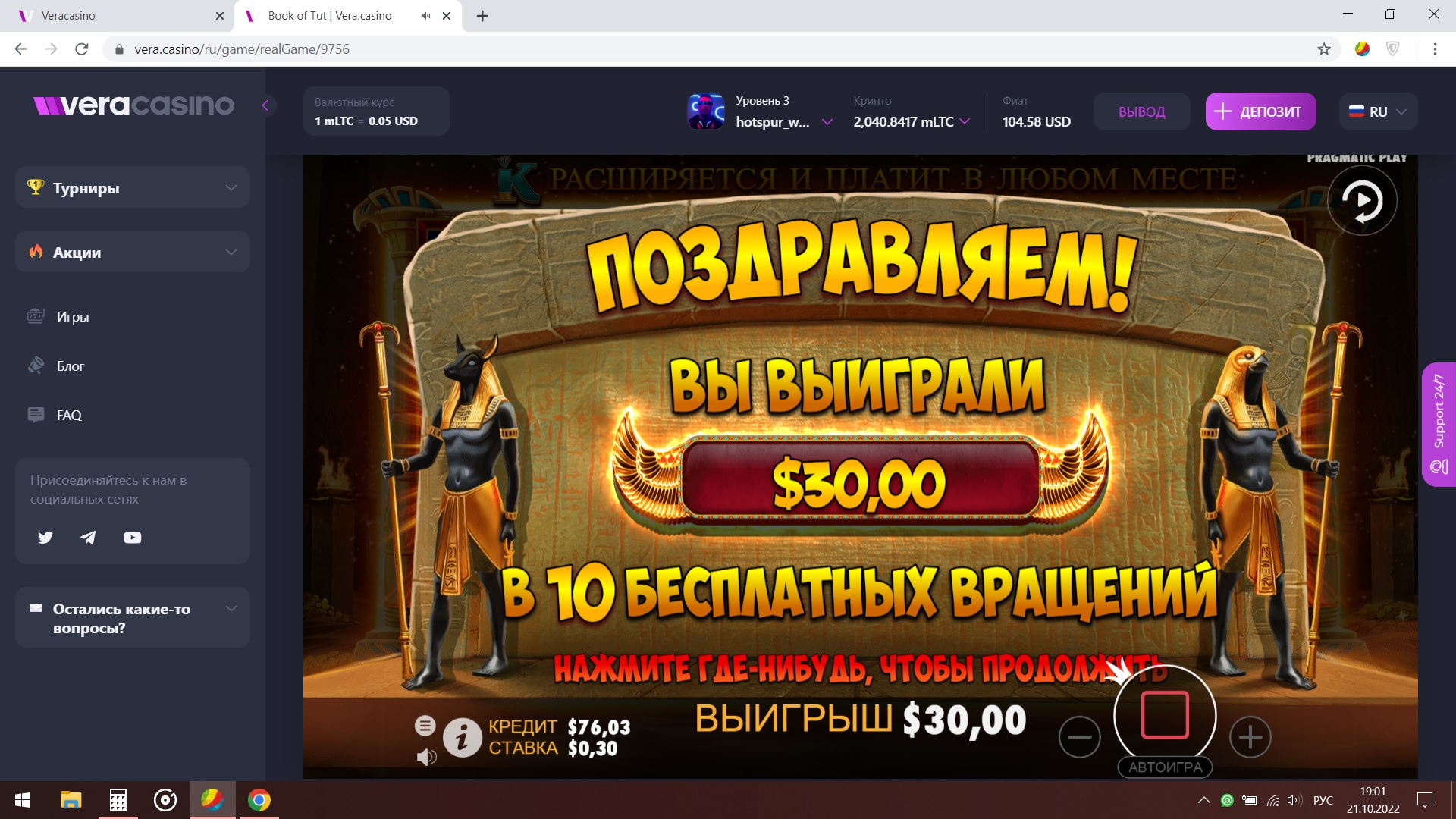Viewport: 1456px width, 819px height.
Task: Open the slot game info button
Action: 463,737
